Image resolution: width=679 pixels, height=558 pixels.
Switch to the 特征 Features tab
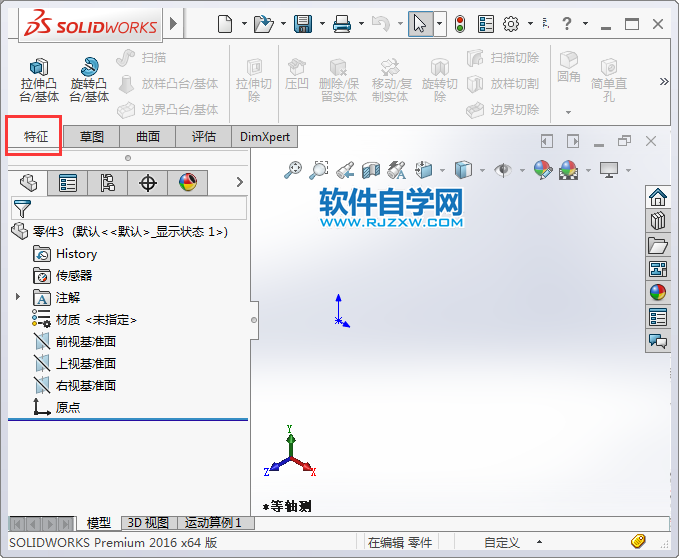tap(36, 137)
